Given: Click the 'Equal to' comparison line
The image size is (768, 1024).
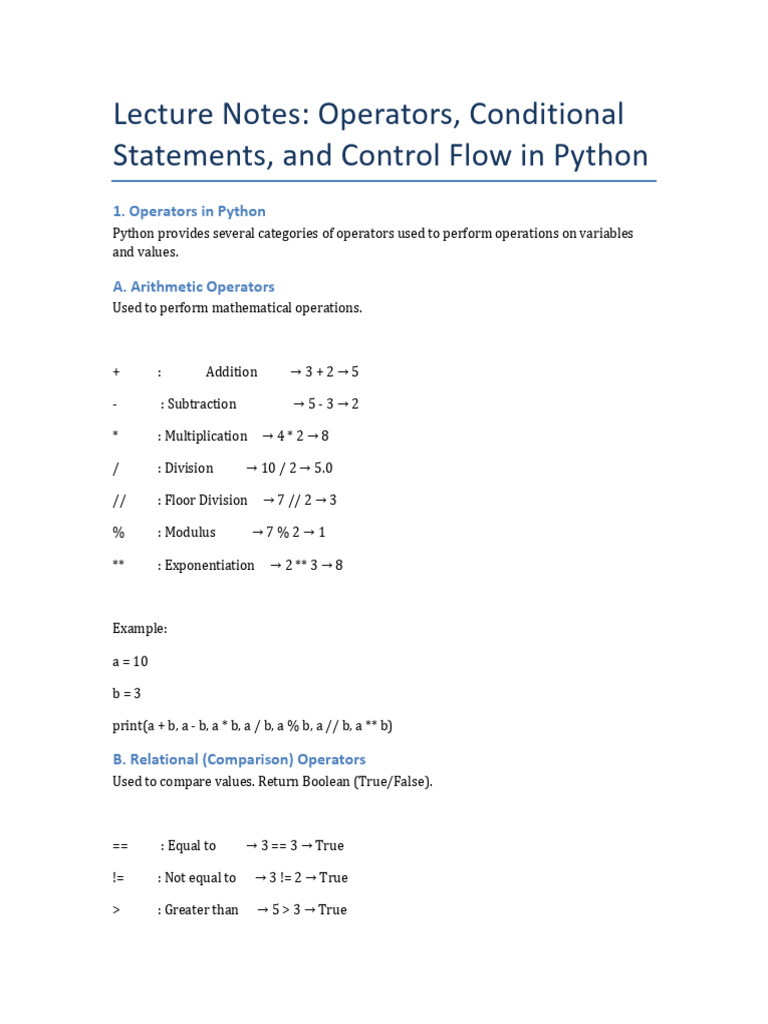Looking at the screenshot, I should (191, 846).
